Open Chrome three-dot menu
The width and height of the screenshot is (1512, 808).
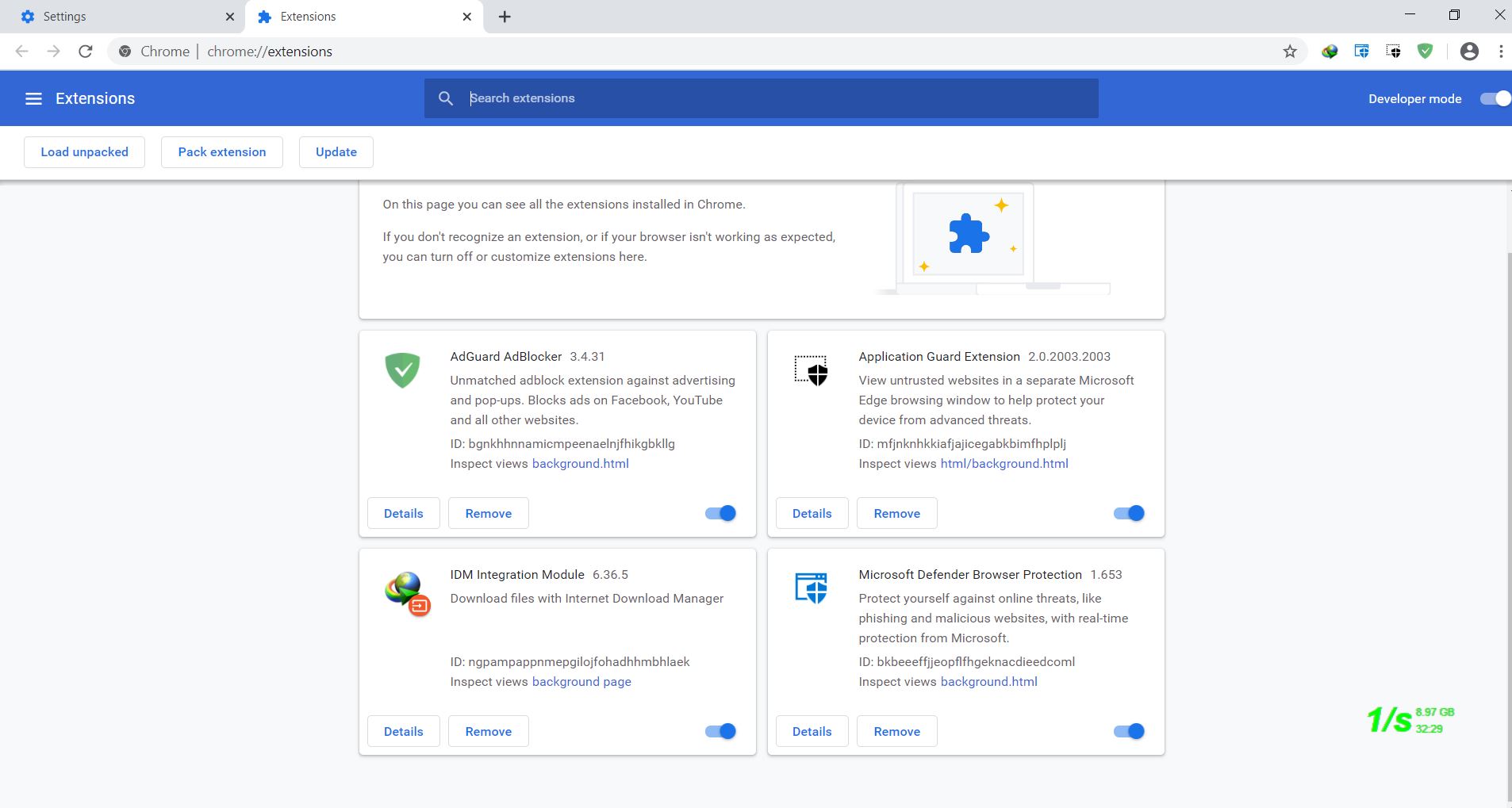(x=1501, y=52)
